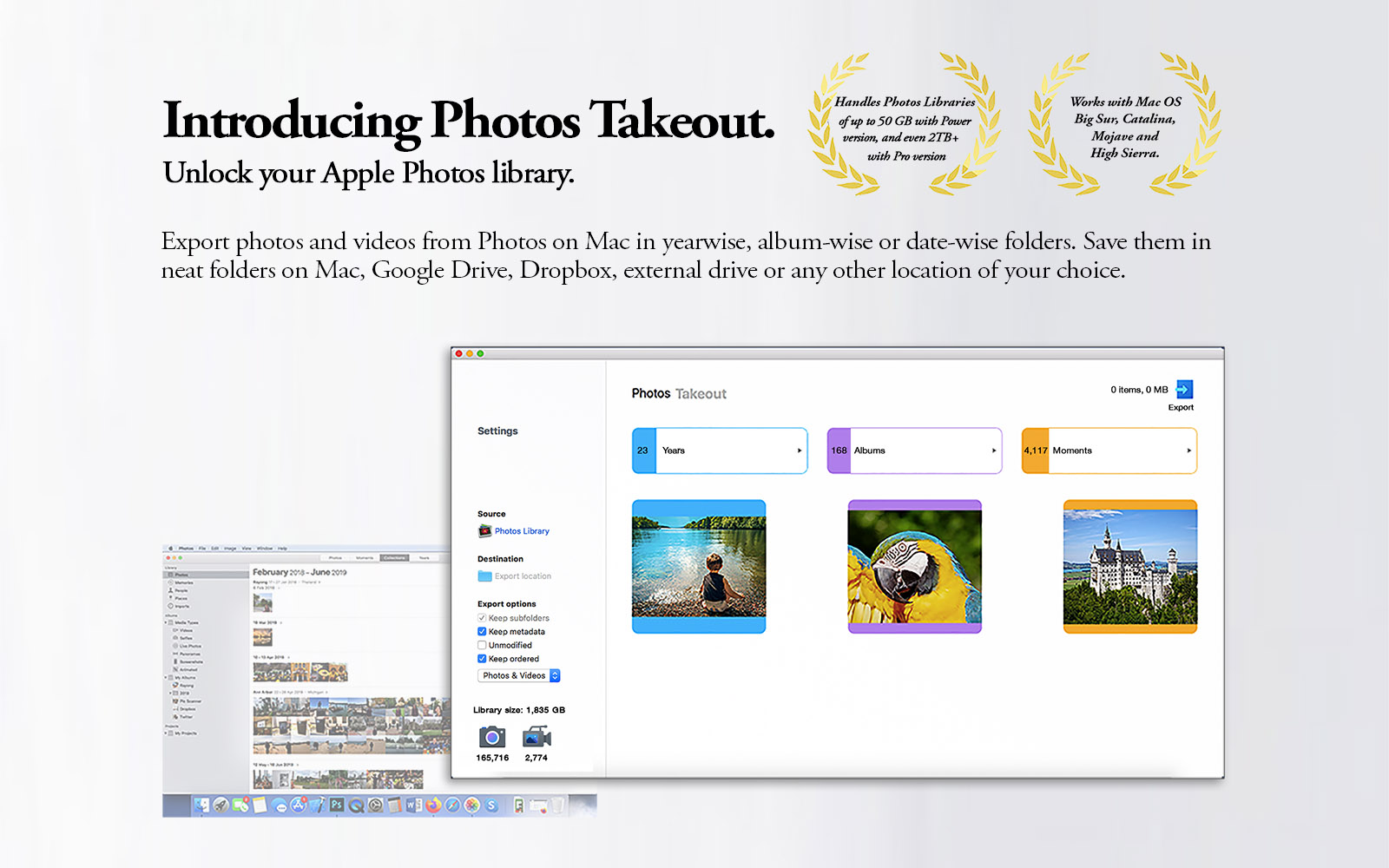This screenshot has width=1389, height=868.
Task: Click the orange 4,117 Moments count badge
Action: pyautogui.click(x=1036, y=450)
